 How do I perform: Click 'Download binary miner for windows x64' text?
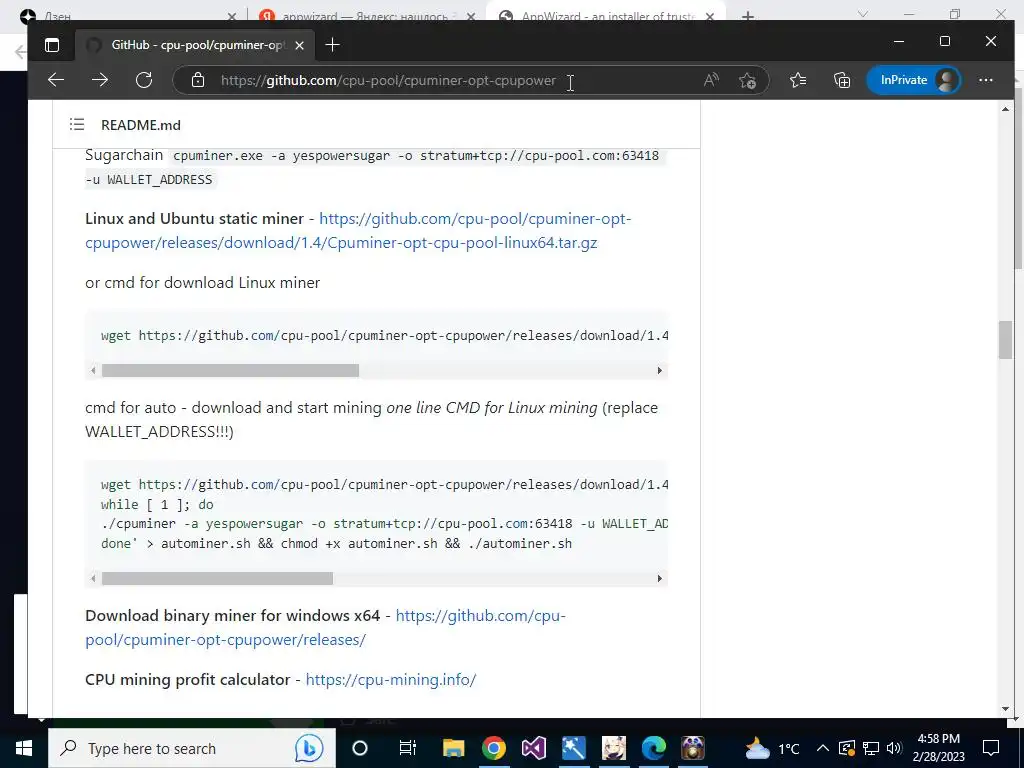tap(232, 616)
